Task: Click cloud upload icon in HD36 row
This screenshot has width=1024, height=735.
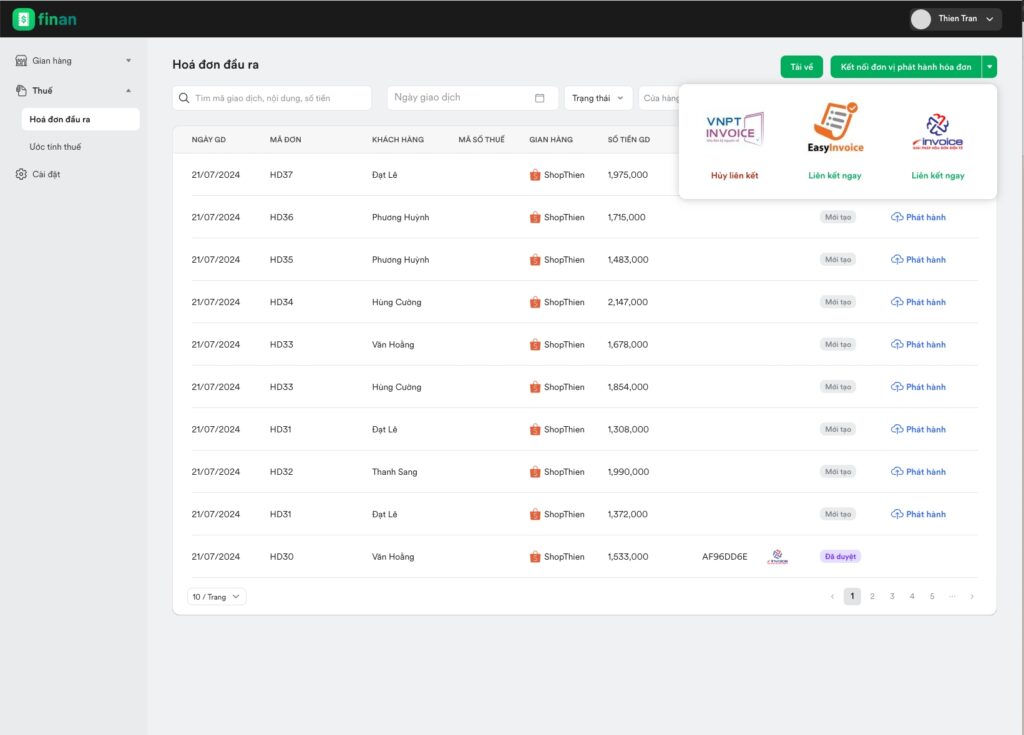Action: [x=897, y=217]
